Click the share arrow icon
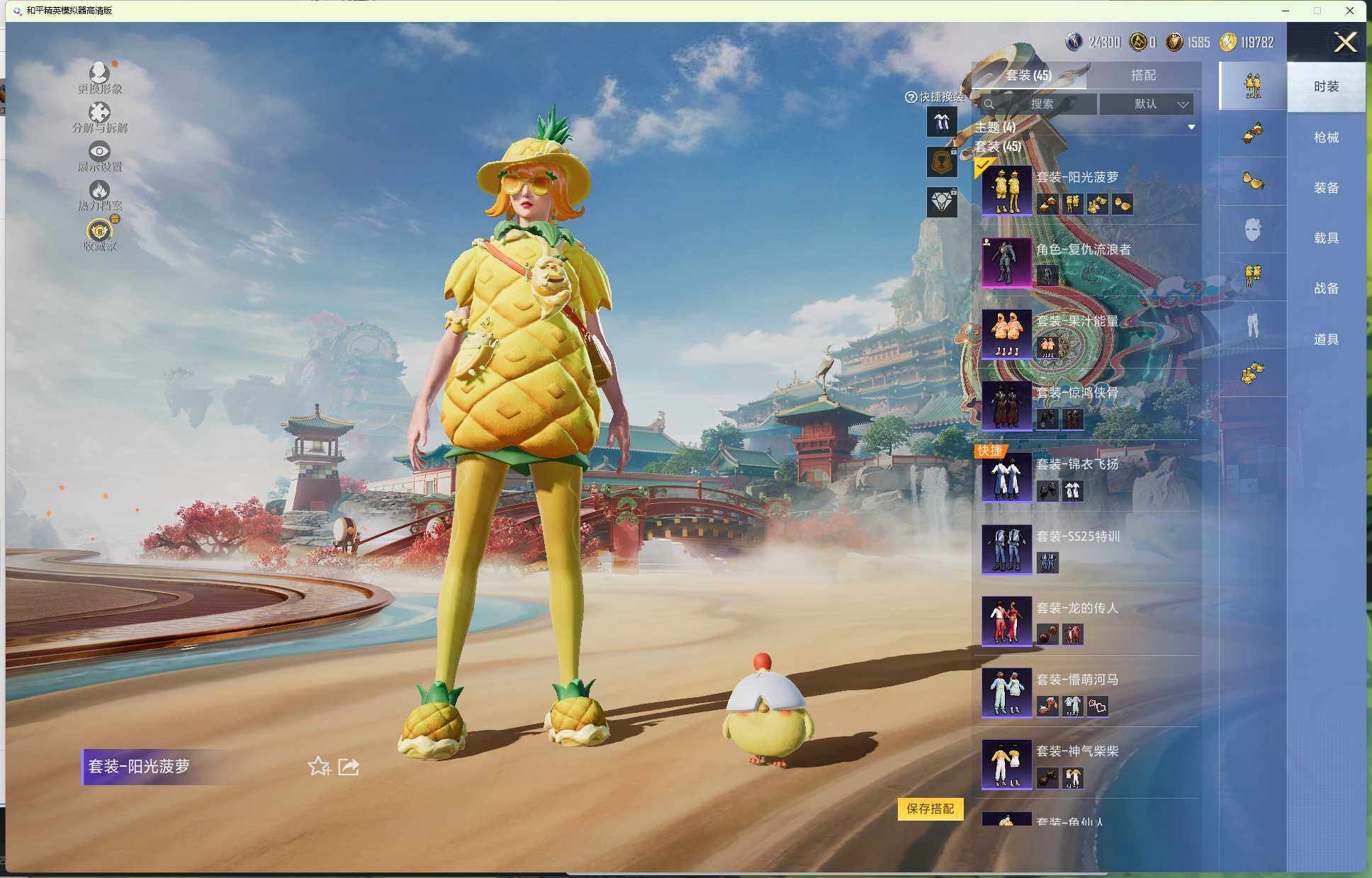The image size is (1372, 878). pyautogui.click(x=349, y=767)
